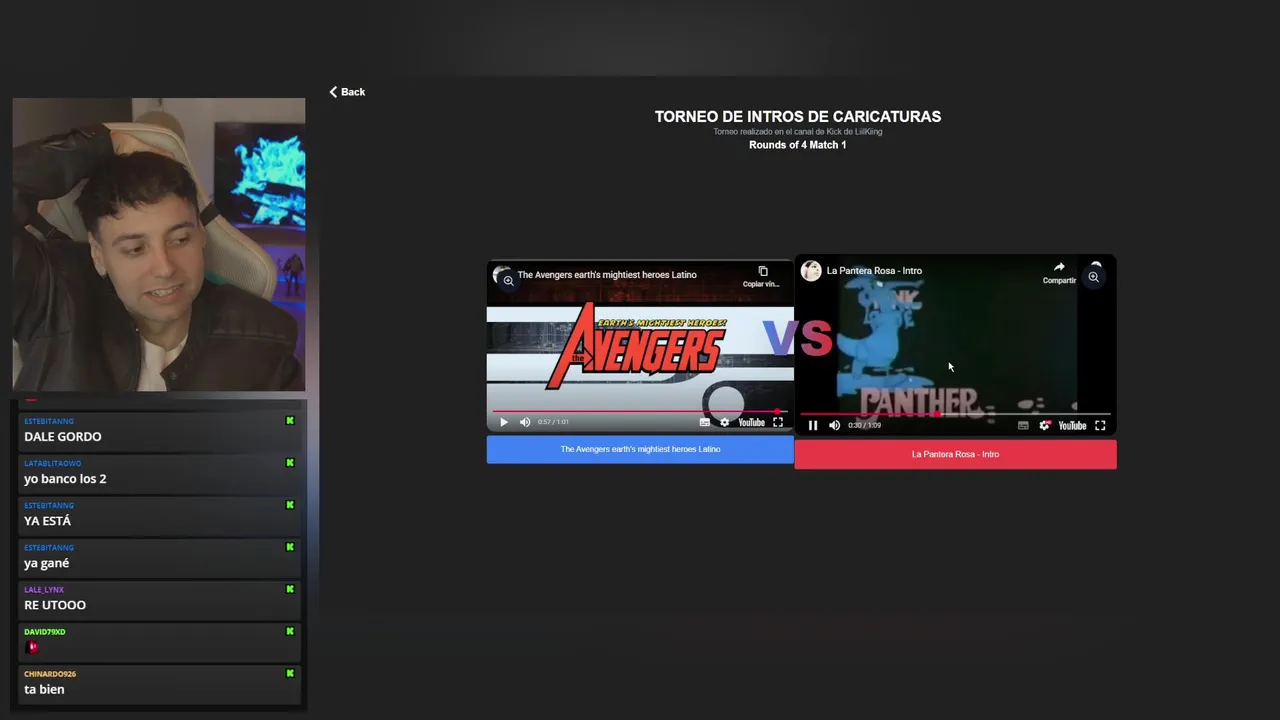Zoom in on the Avengers video magnifier
Viewport: 1280px width, 720px height.
click(x=508, y=281)
